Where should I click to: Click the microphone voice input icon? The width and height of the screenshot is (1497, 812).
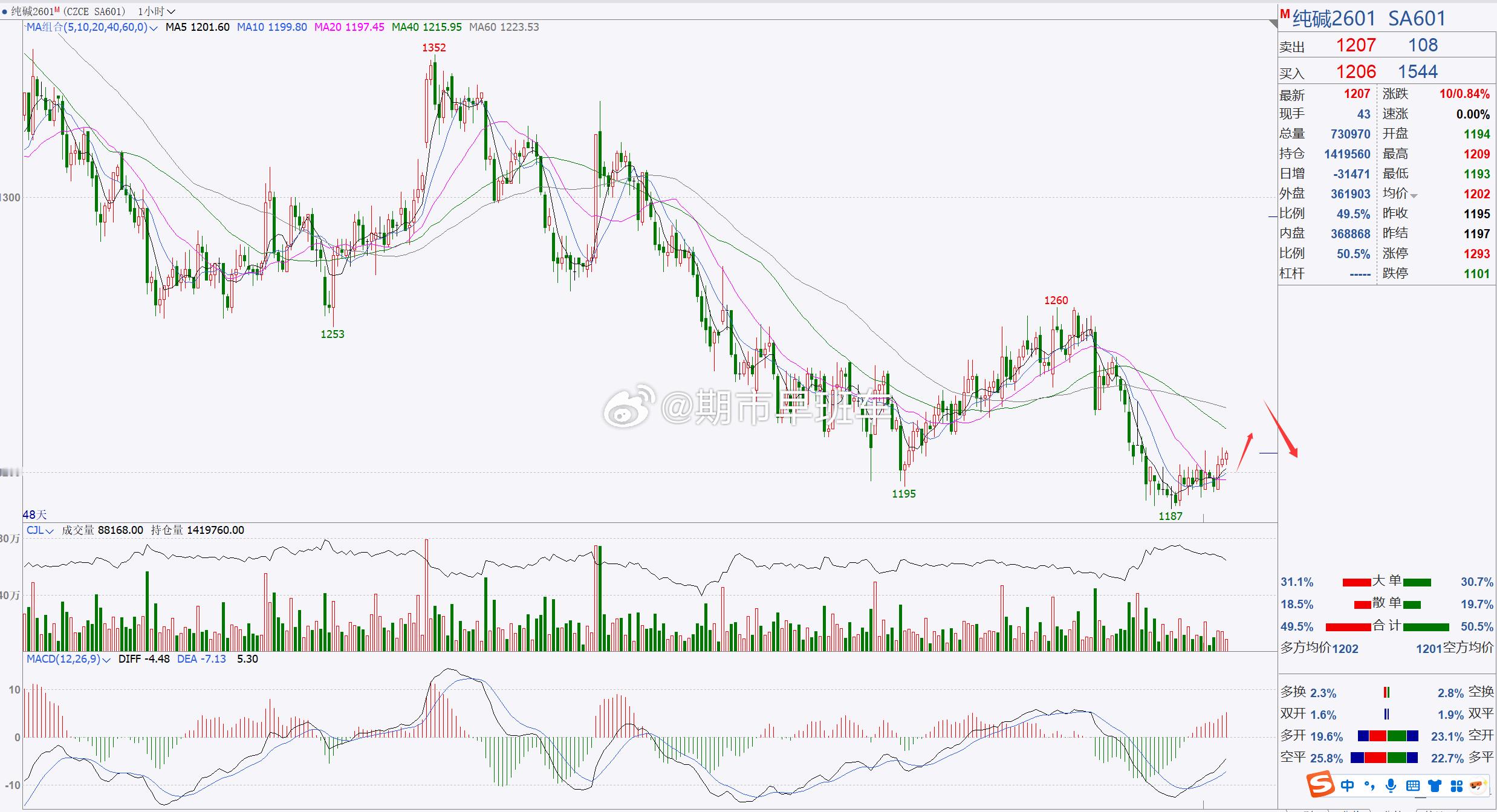click(x=1391, y=785)
